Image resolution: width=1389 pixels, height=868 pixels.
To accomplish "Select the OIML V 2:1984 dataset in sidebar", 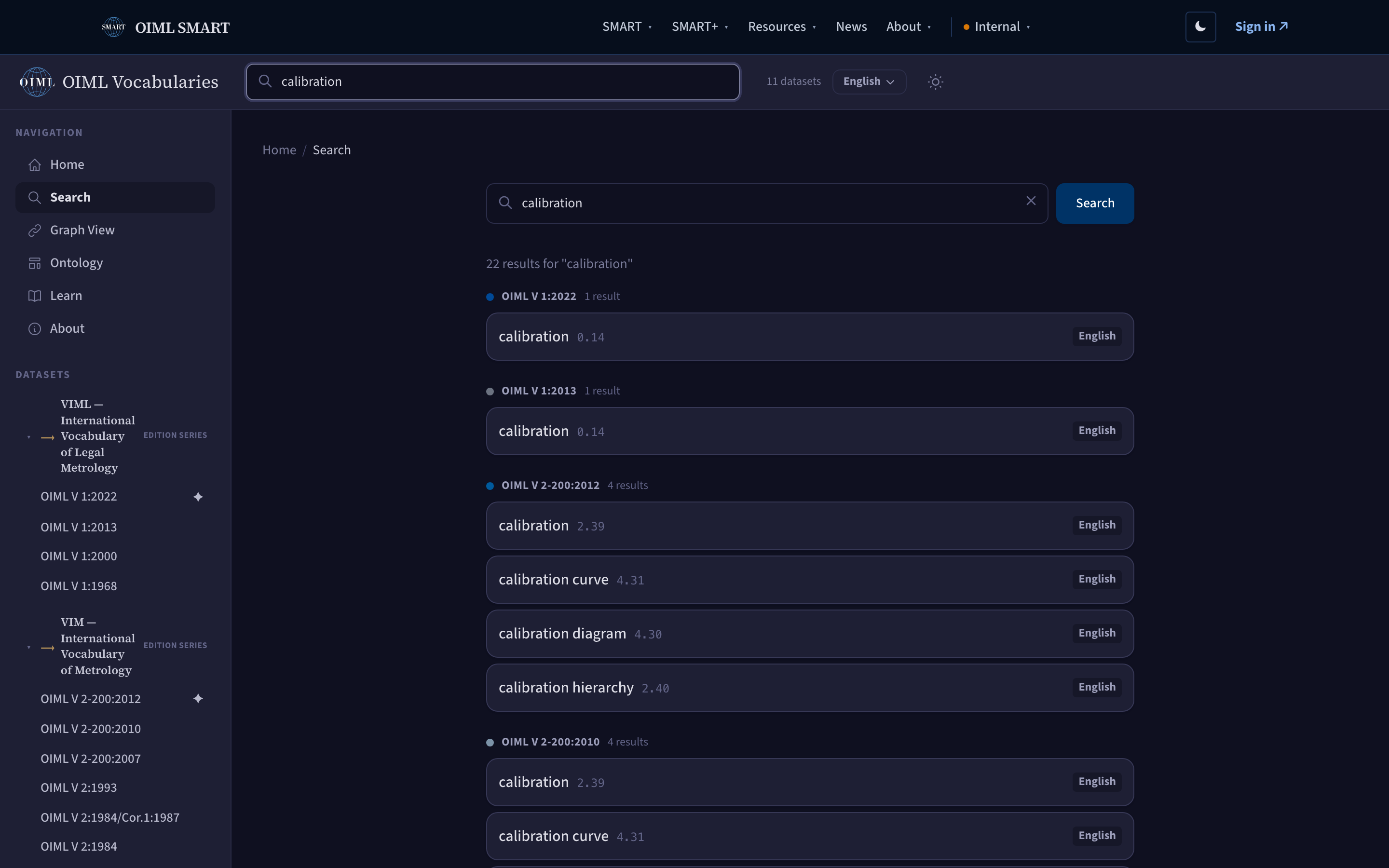I will coord(79,847).
